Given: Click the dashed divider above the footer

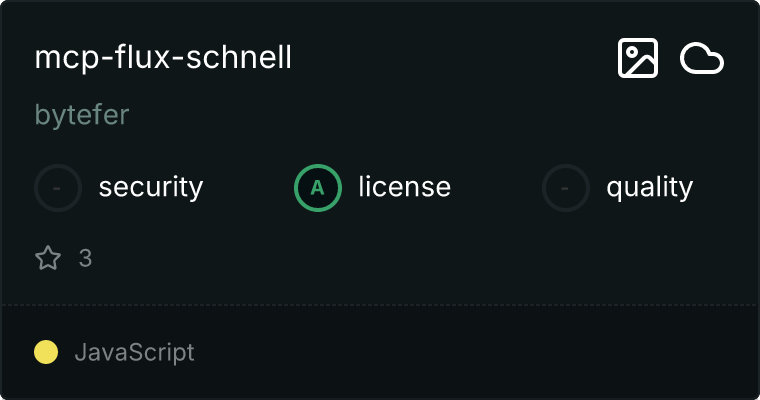Looking at the screenshot, I should (380, 304).
